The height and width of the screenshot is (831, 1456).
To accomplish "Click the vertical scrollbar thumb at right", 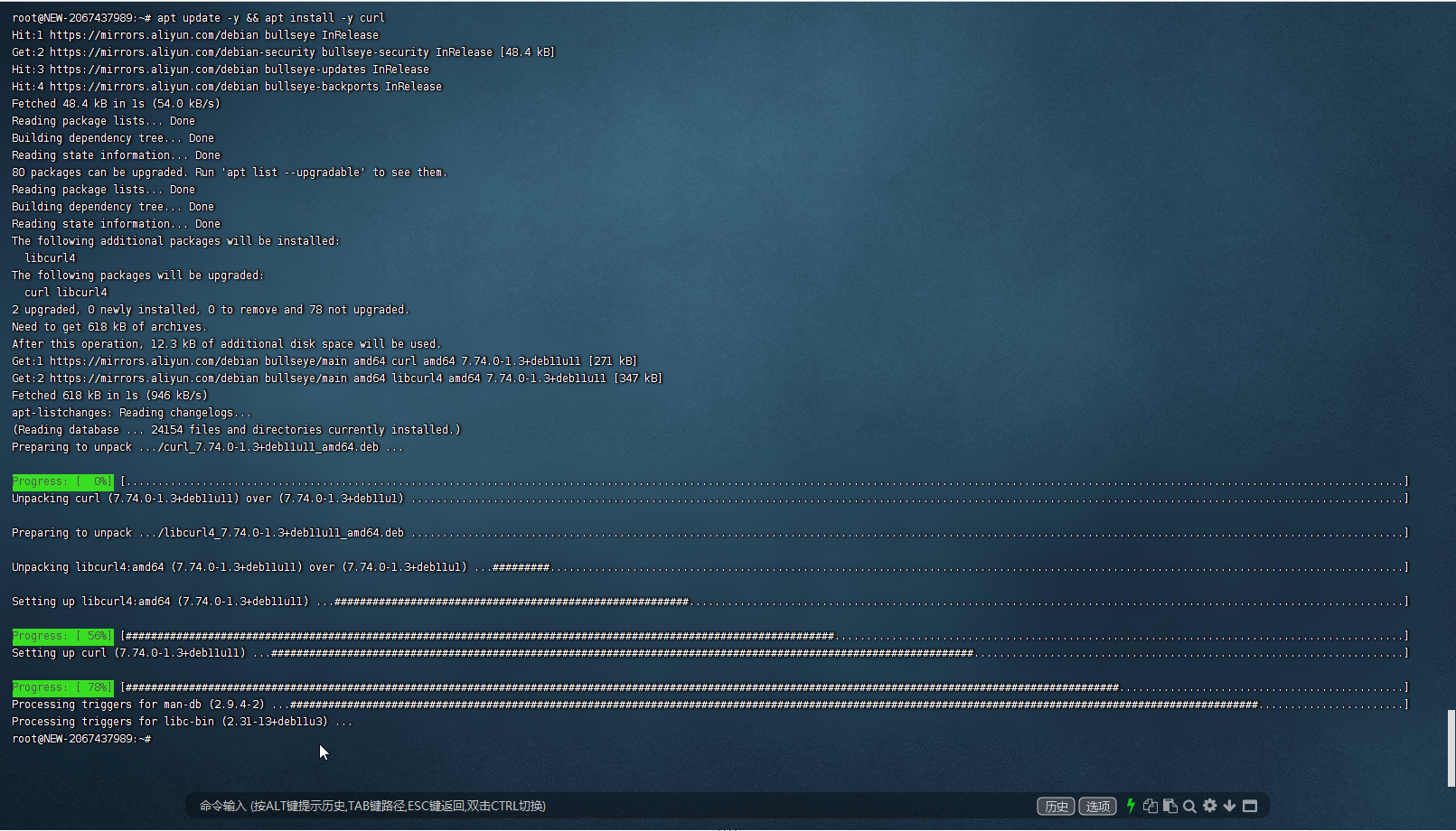I will [1451, 747].
